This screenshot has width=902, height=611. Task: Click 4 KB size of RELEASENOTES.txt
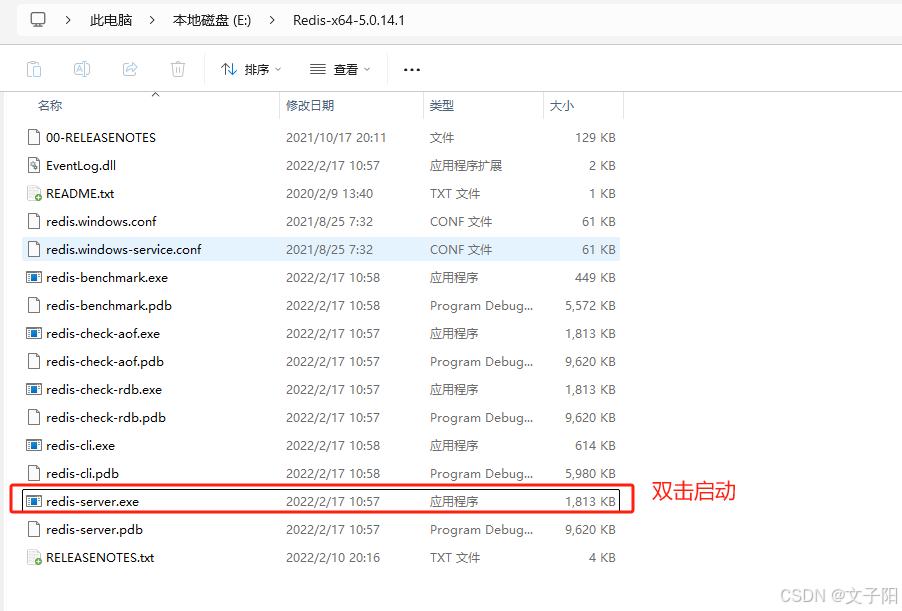click(602, 558)
